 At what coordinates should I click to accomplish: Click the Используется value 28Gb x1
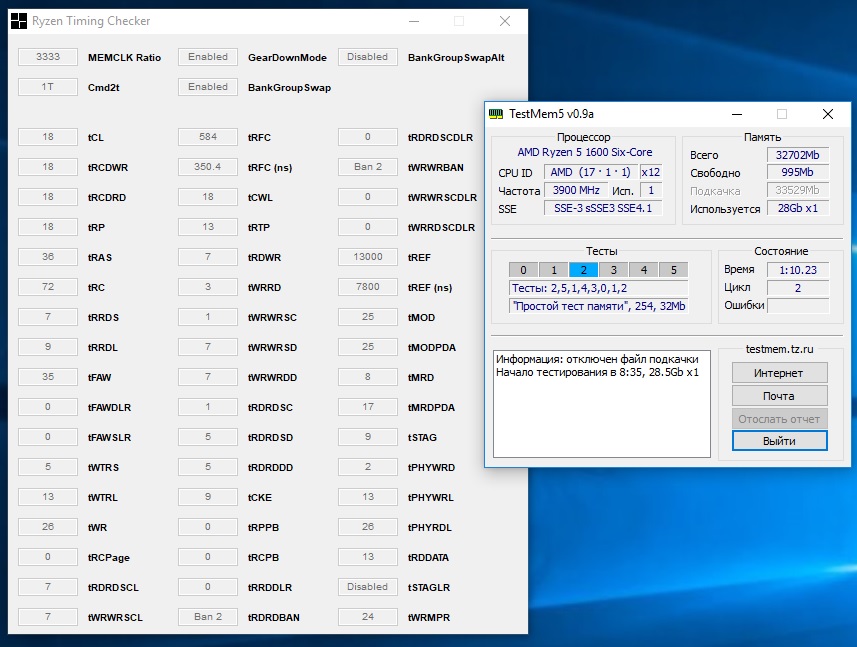tap(797, 208)
